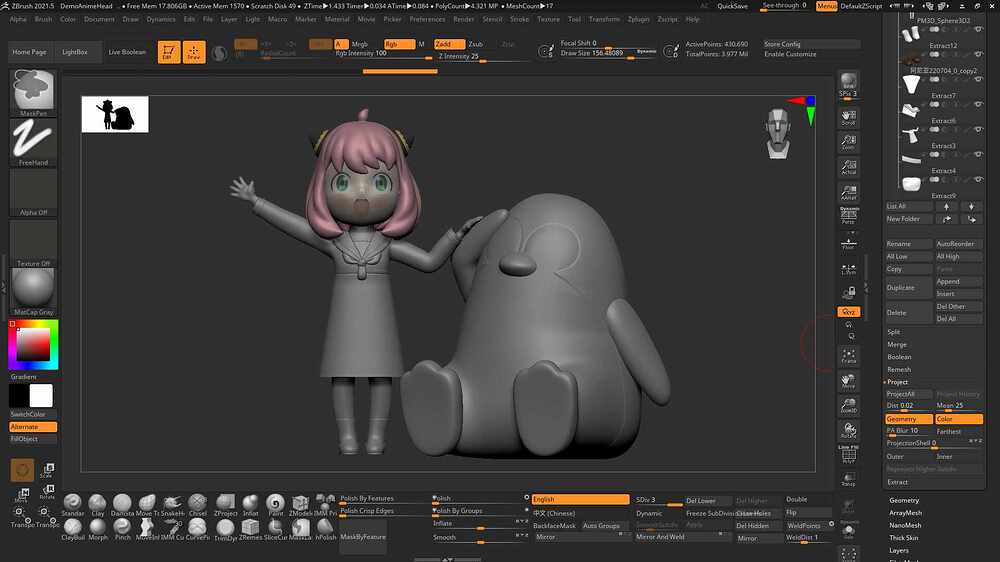Pick the DamStandard brush icon
The width and height of the screenshot is (1000, 562).
pyautogui.click(x=122, y=504)
